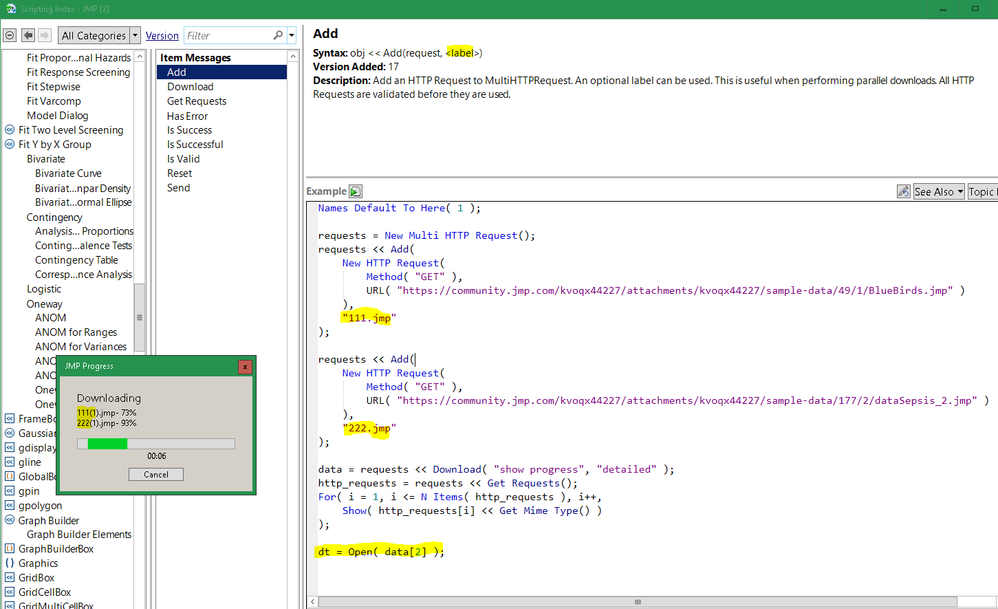Click the collapse-all icon beside All Categories

click(10, 35)
